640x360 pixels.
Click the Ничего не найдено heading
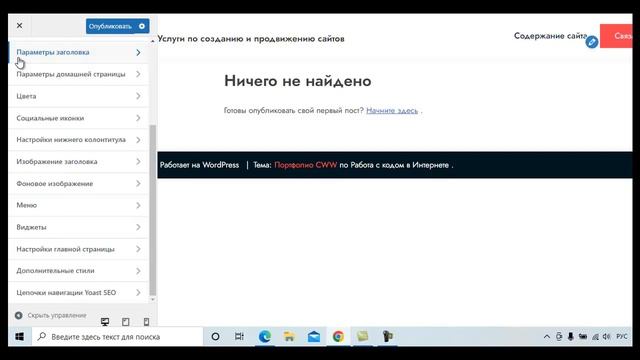pyautogui.click(x=298, y=81)
